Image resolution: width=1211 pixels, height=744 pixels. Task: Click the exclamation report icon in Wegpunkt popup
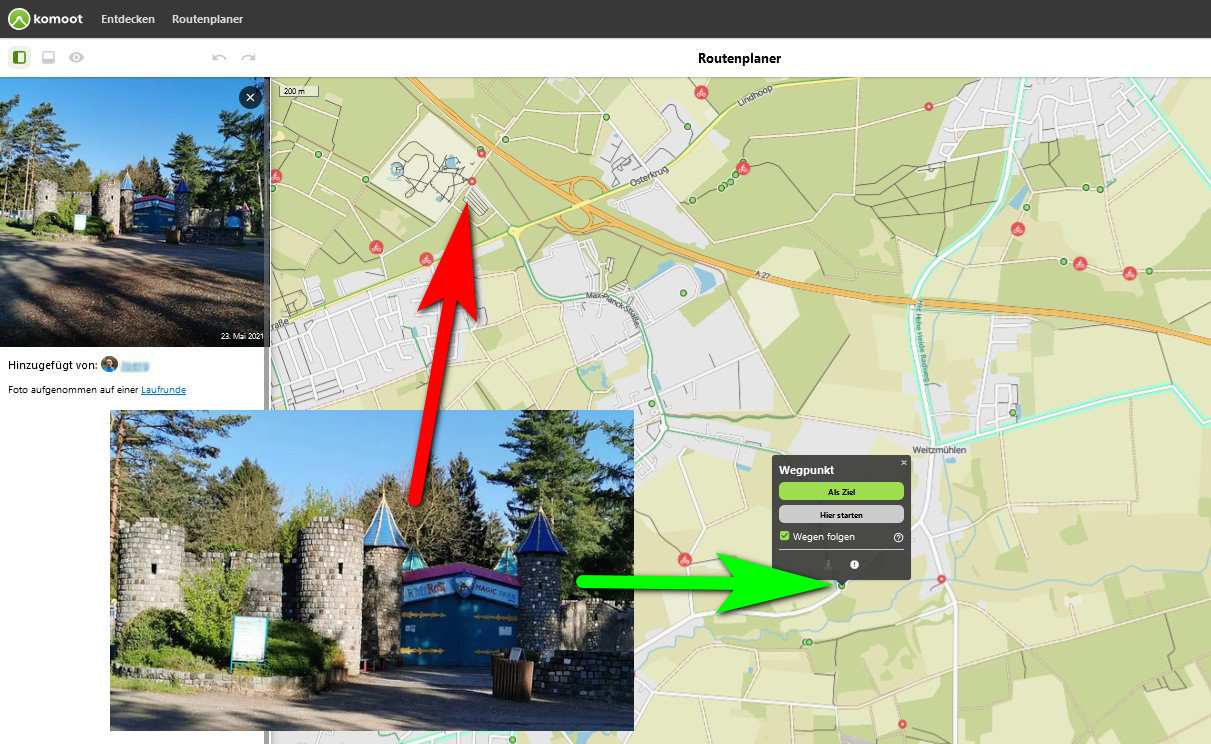click(x=854, y=565)
